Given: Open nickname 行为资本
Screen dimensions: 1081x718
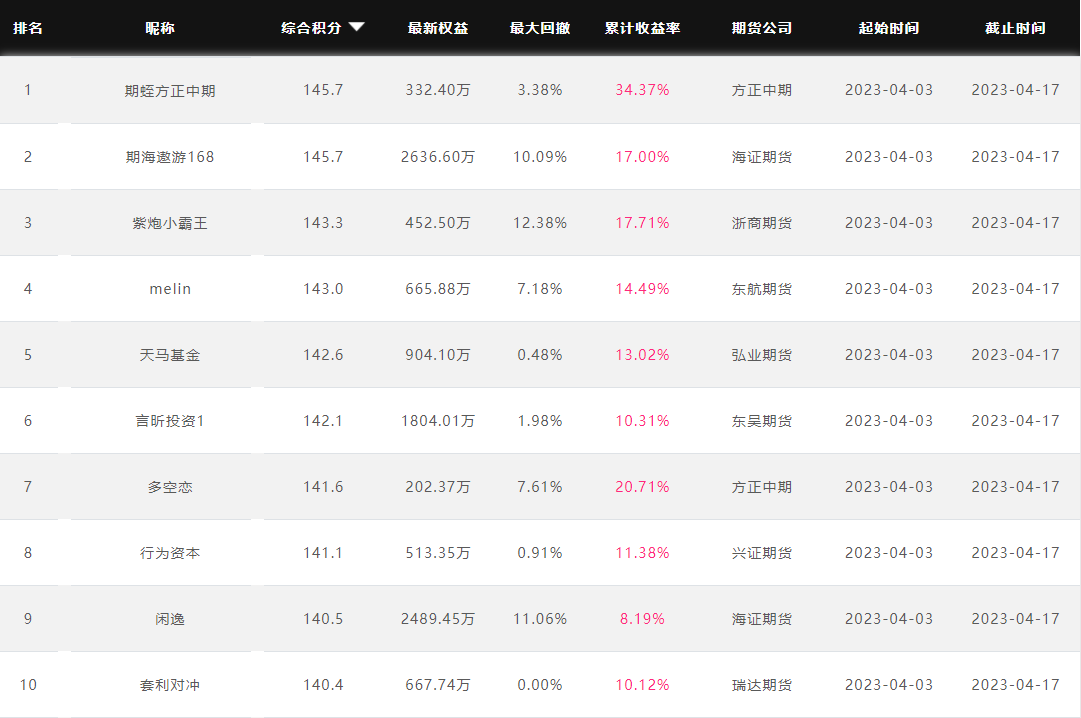Looking at the screenshot, I should 170,553.
